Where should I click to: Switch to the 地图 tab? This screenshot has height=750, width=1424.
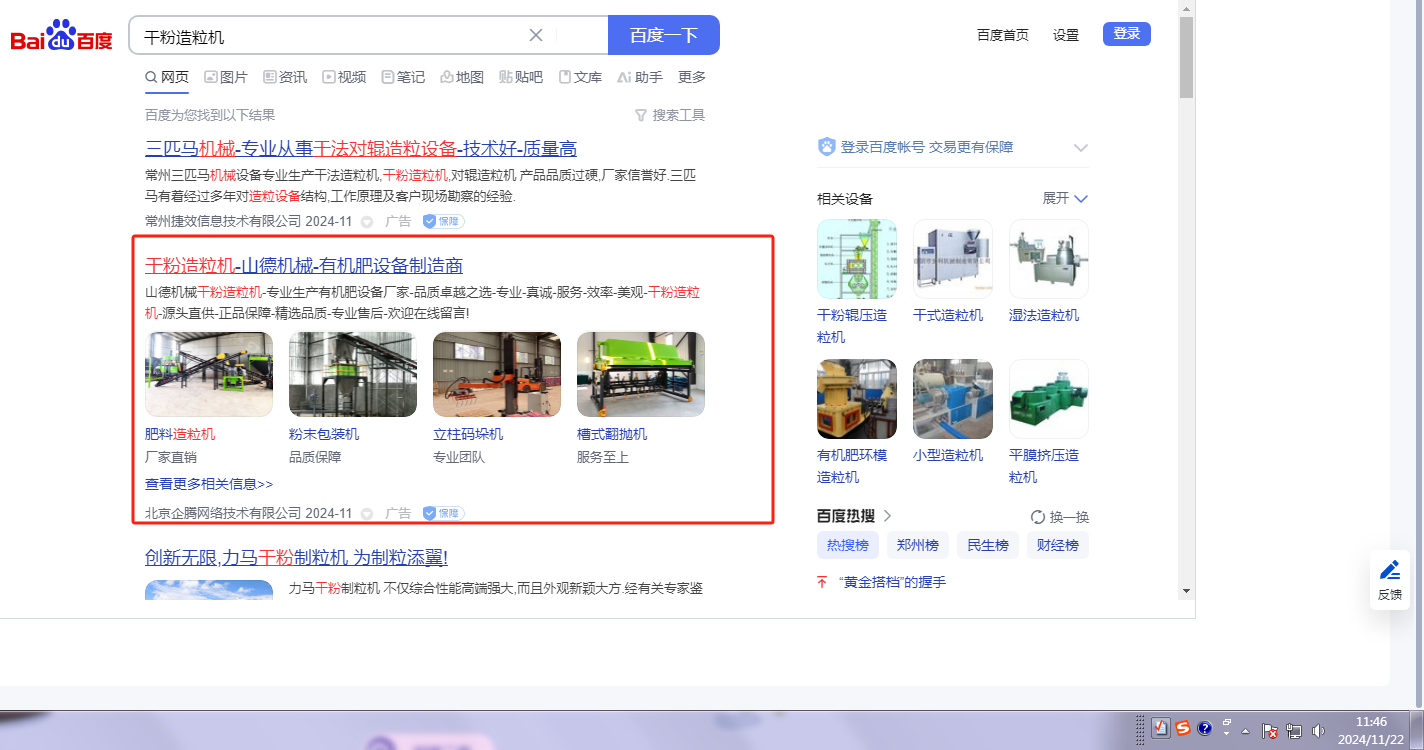pyautogui.click(x=462, y=77)
